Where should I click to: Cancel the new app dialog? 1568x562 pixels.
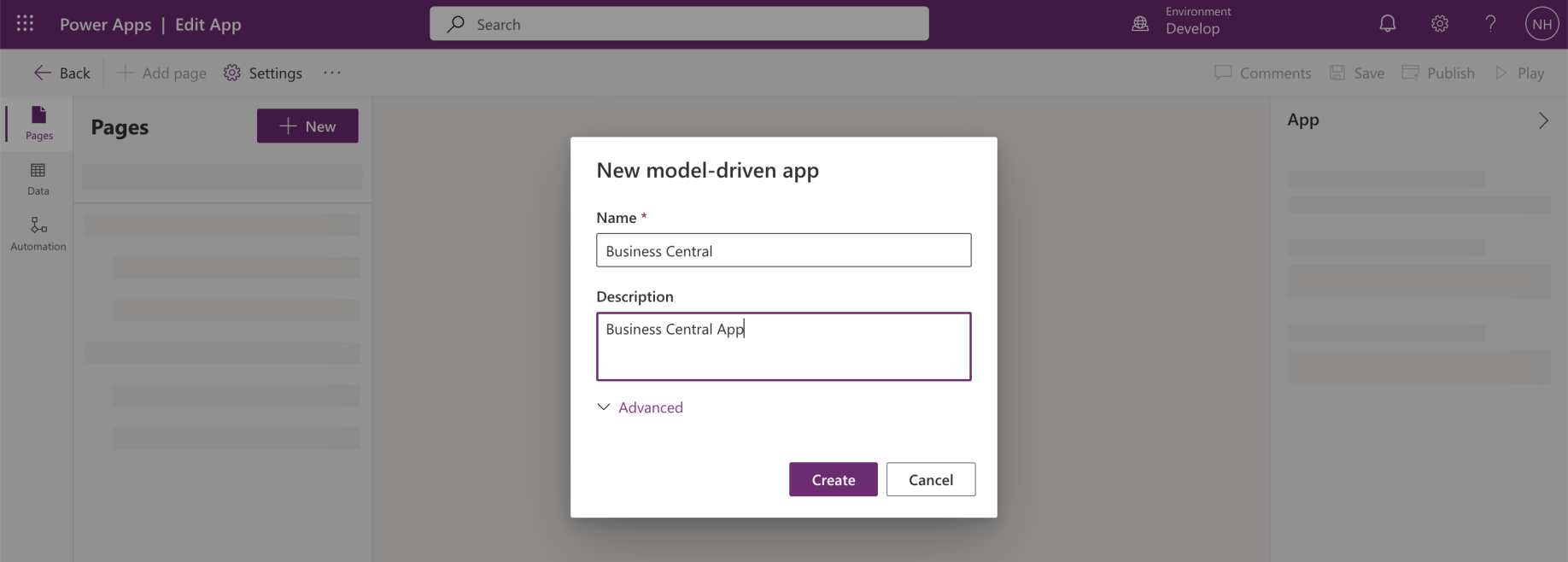click(931, 479)
